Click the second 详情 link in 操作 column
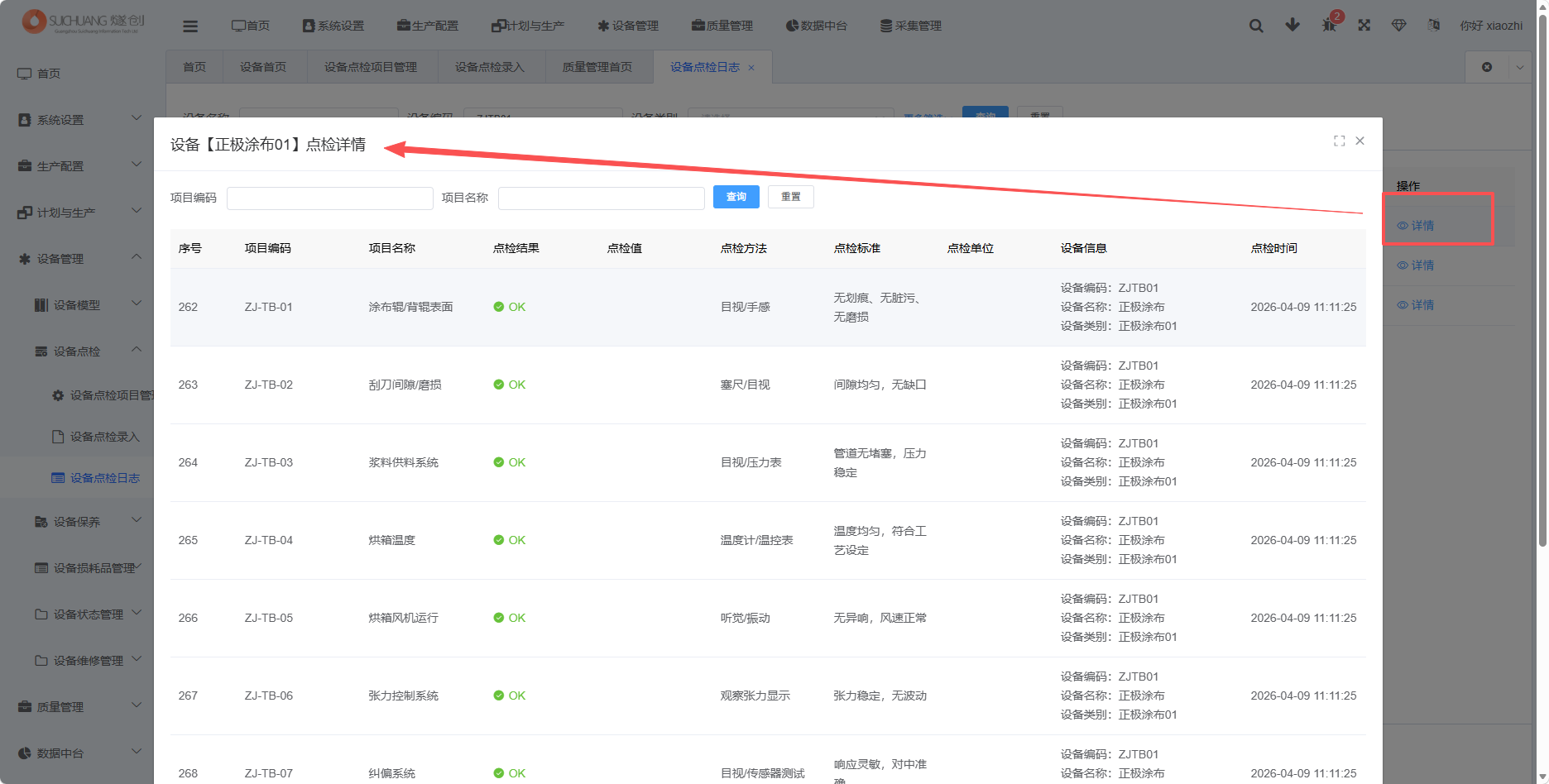 (1416, 265)
